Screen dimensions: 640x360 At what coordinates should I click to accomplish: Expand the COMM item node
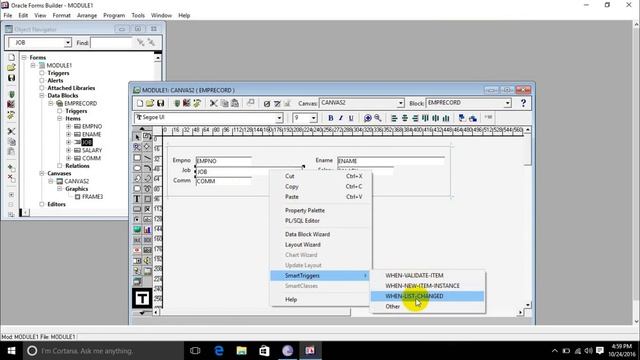click(x=69, y=158)
